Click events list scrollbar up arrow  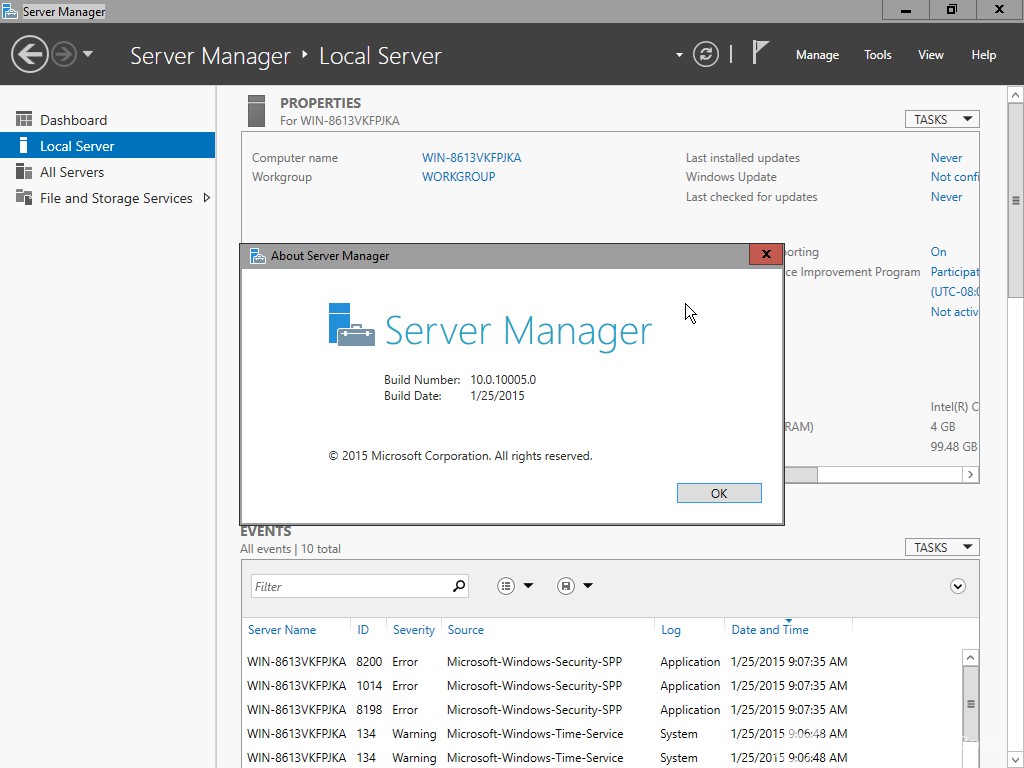coord(970,658)
